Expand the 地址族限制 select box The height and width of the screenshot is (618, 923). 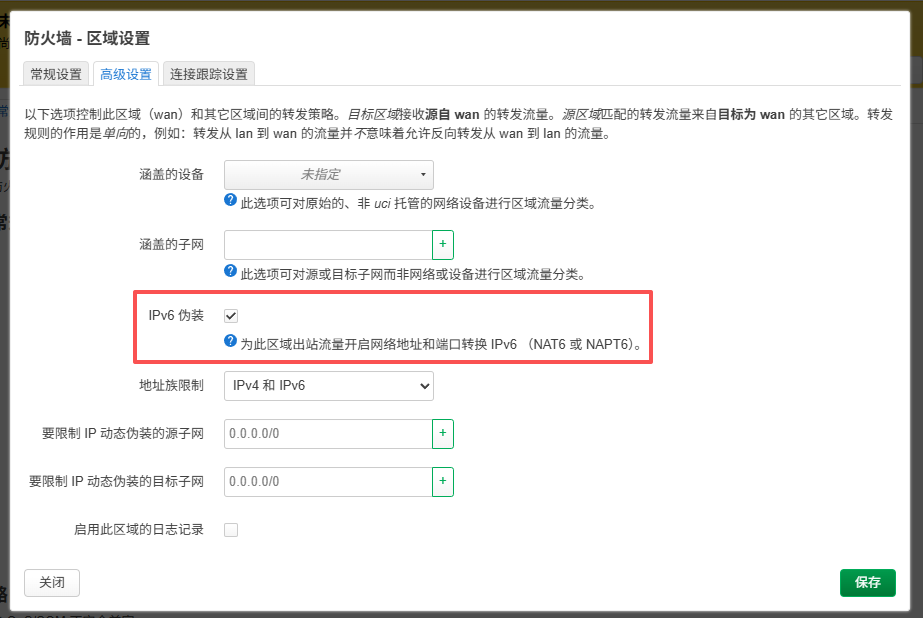click(x=328, y=385)
